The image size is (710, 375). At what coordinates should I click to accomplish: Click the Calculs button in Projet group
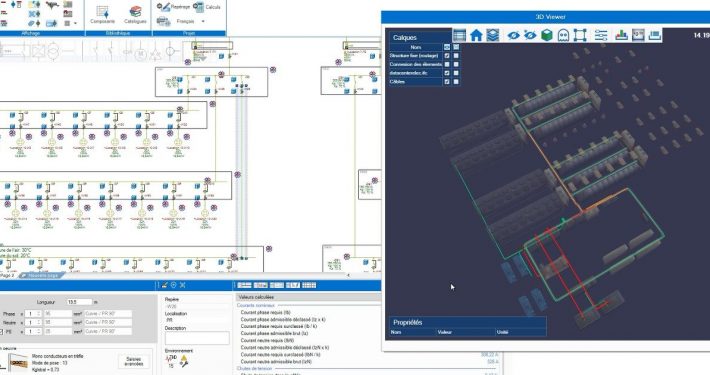tap(207, 7)
